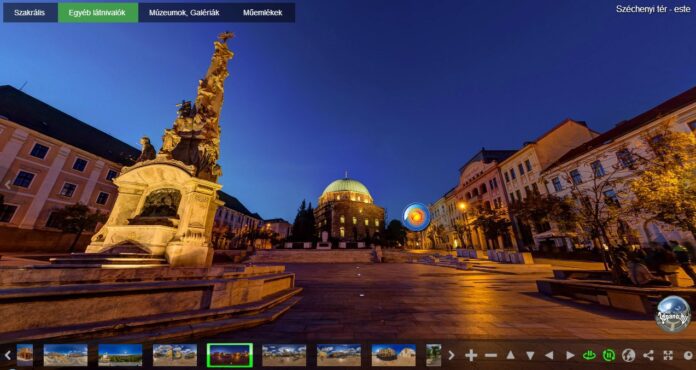Toggle the green gyroscope icon
Screen dimensions: 696x370
click(609, 355)
